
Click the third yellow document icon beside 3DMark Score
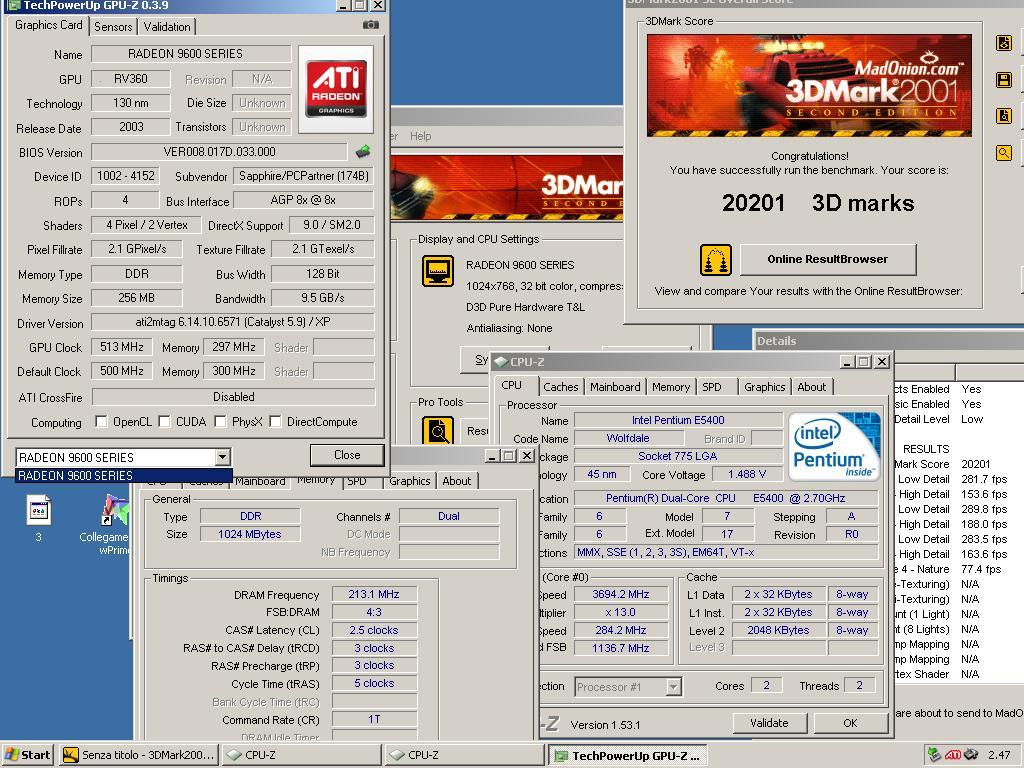click(x=1004, y=116)
